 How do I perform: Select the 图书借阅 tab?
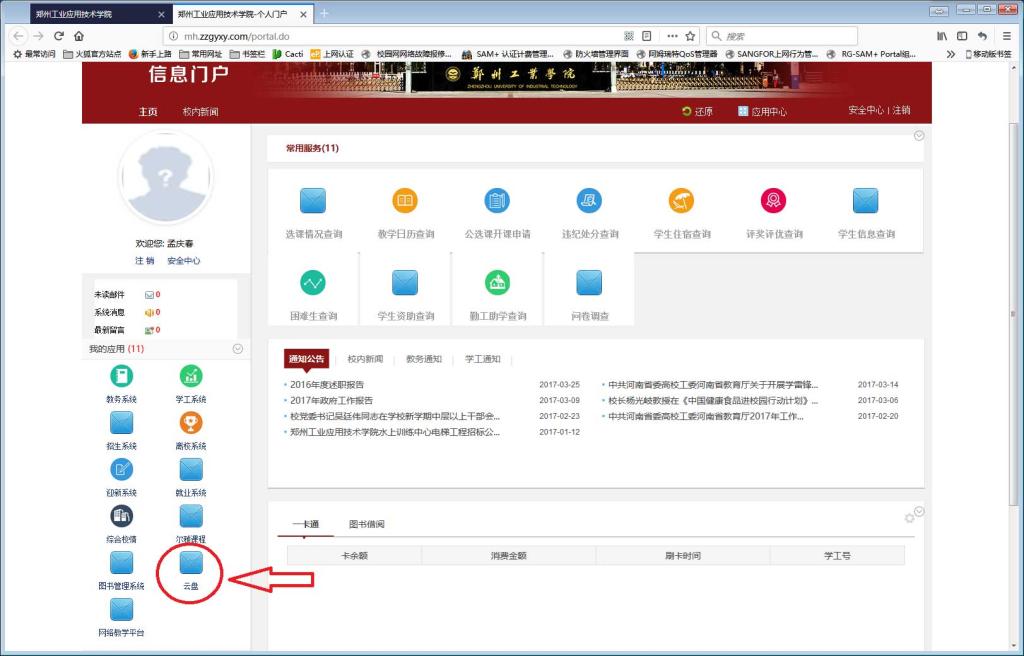(366, 524)
